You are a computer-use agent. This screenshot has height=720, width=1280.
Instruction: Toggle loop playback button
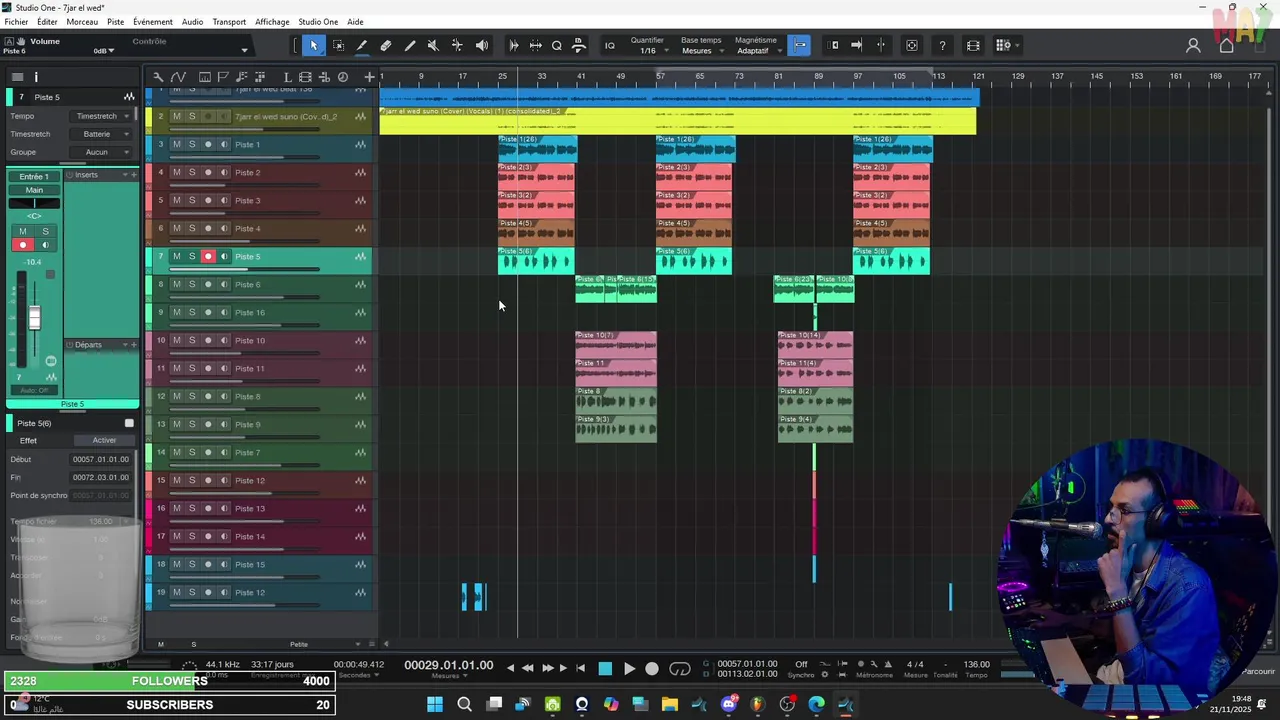coord(680,669)
